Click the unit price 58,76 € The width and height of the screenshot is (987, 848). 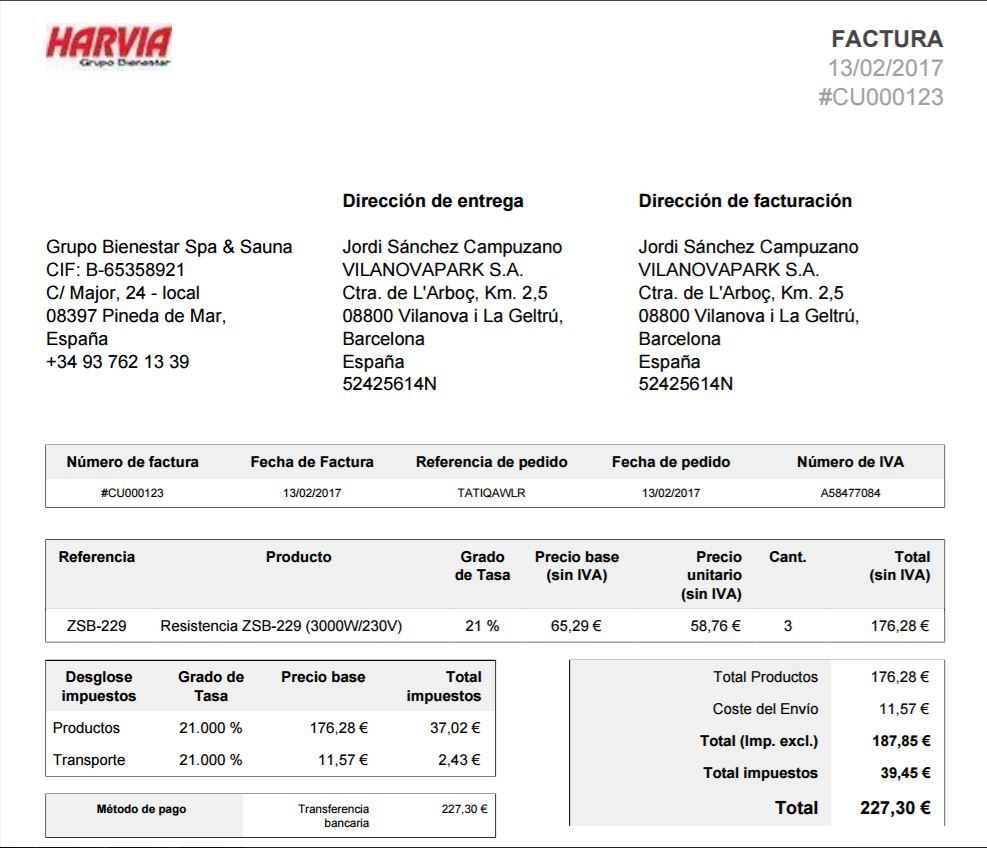click(x=716, y=626)
